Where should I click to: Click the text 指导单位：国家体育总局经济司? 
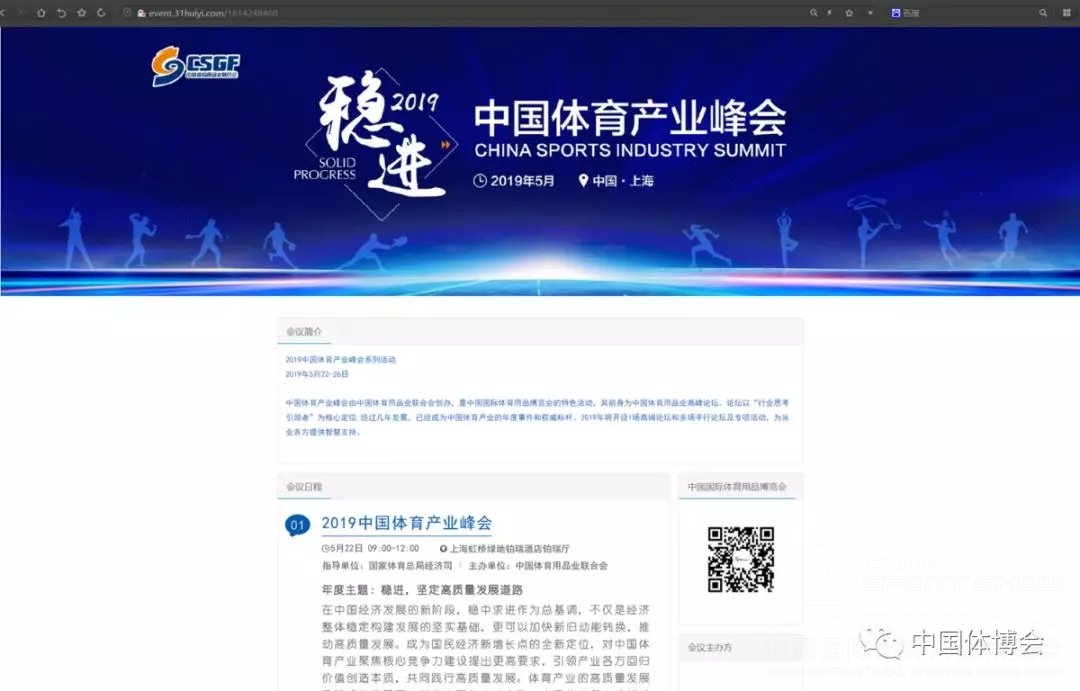(x=387, y=566)
